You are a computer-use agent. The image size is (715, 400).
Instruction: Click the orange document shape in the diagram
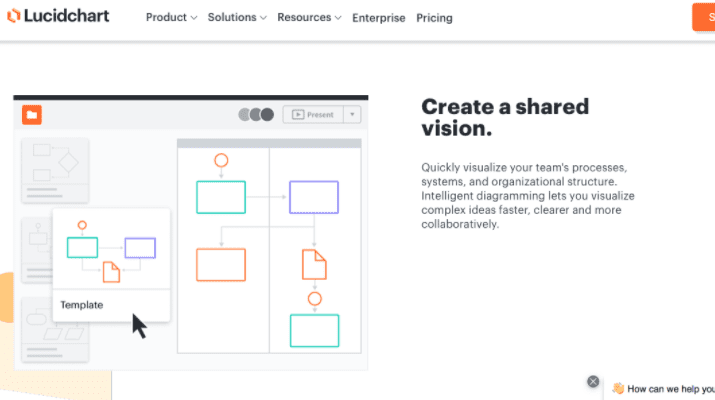pos(314,264)
